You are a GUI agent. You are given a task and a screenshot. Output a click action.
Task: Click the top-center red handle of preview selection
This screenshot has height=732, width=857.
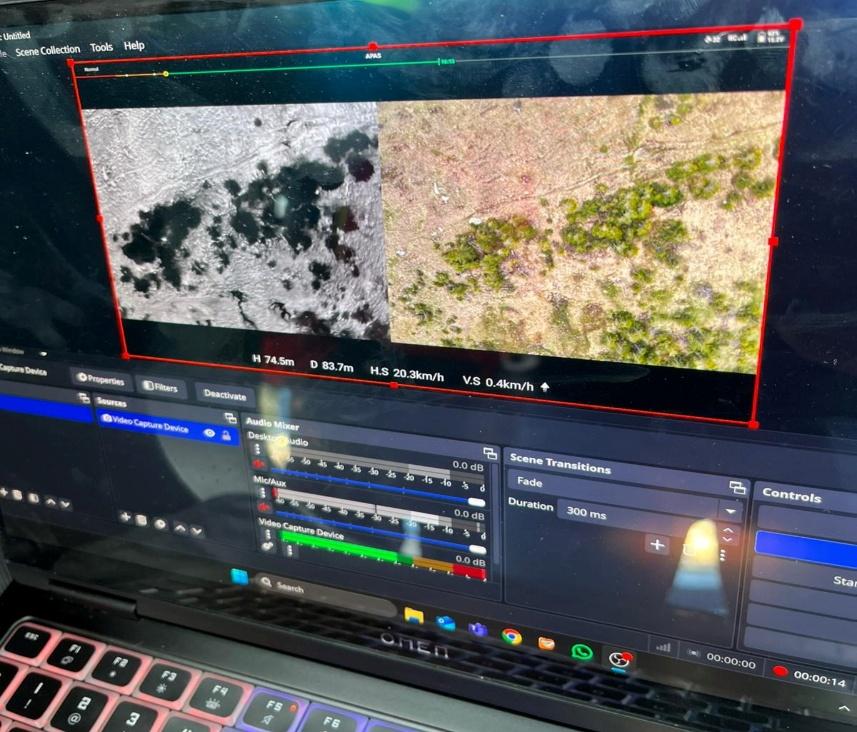[x=373, y=46]
